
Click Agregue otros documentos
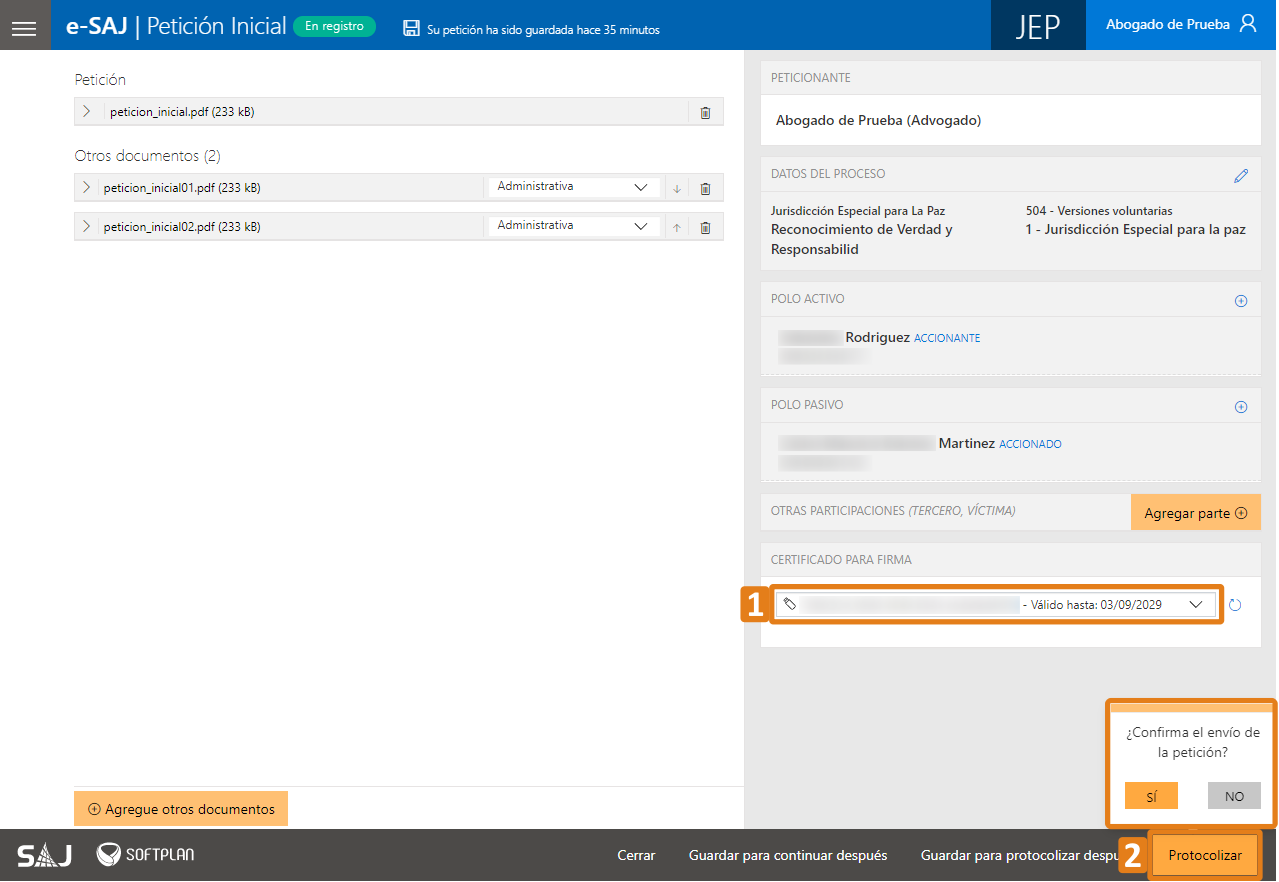click(x=181, y=809)
